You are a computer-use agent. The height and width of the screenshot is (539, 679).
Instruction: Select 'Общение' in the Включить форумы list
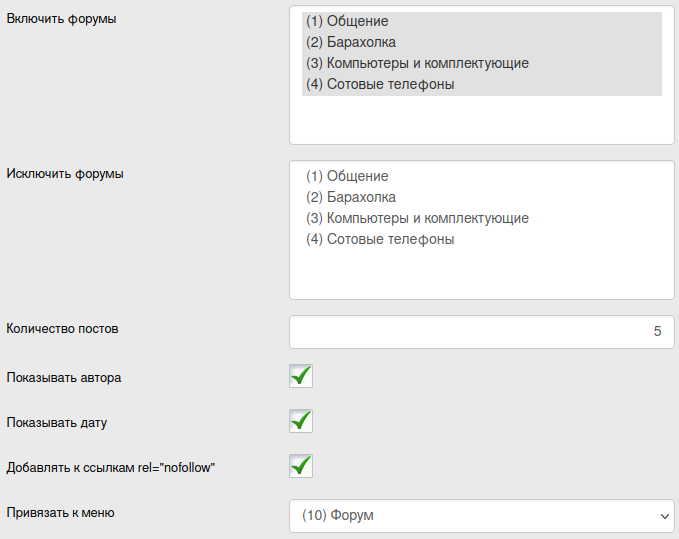pos(346,21)
